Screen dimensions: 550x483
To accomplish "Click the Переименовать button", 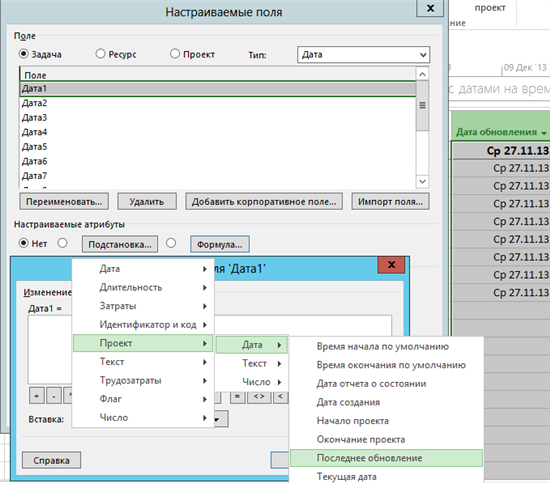I will 64,202.
